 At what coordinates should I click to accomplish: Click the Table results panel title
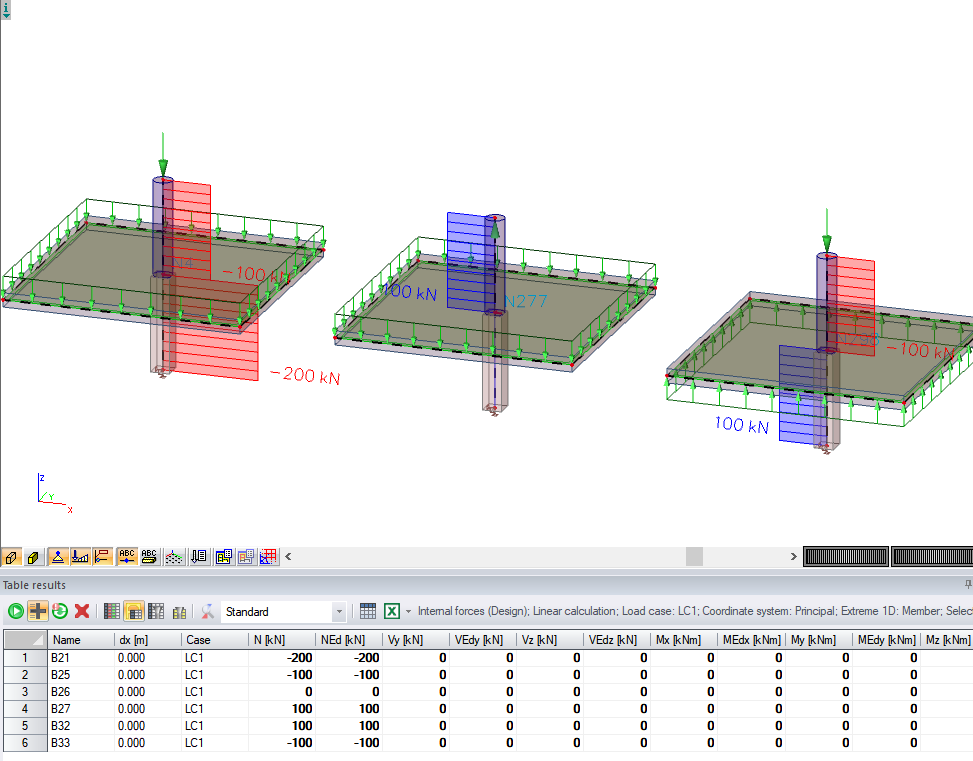[34, 585]
